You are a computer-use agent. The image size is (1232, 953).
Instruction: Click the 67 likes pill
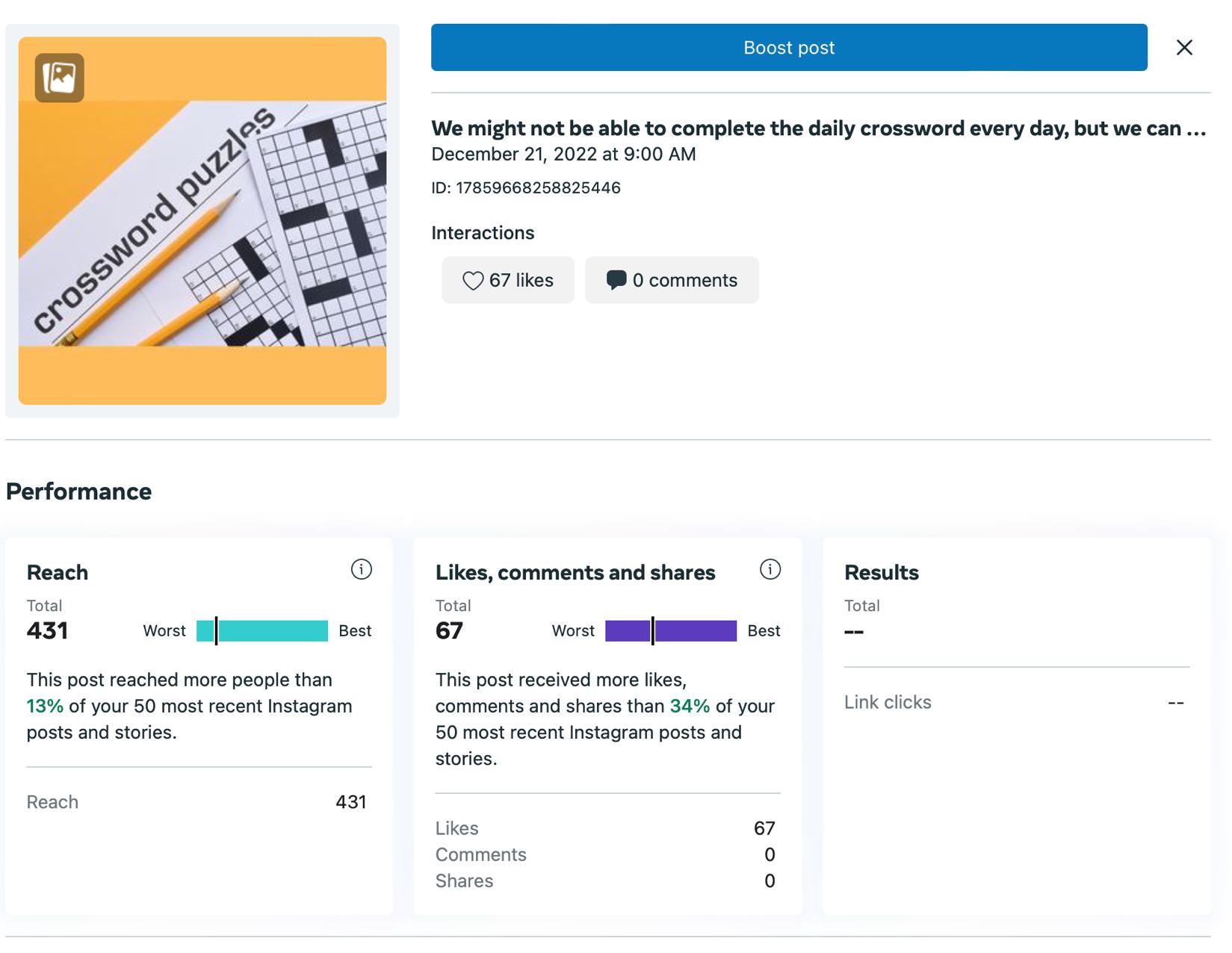pyautogui.click(x=508, y=280)
